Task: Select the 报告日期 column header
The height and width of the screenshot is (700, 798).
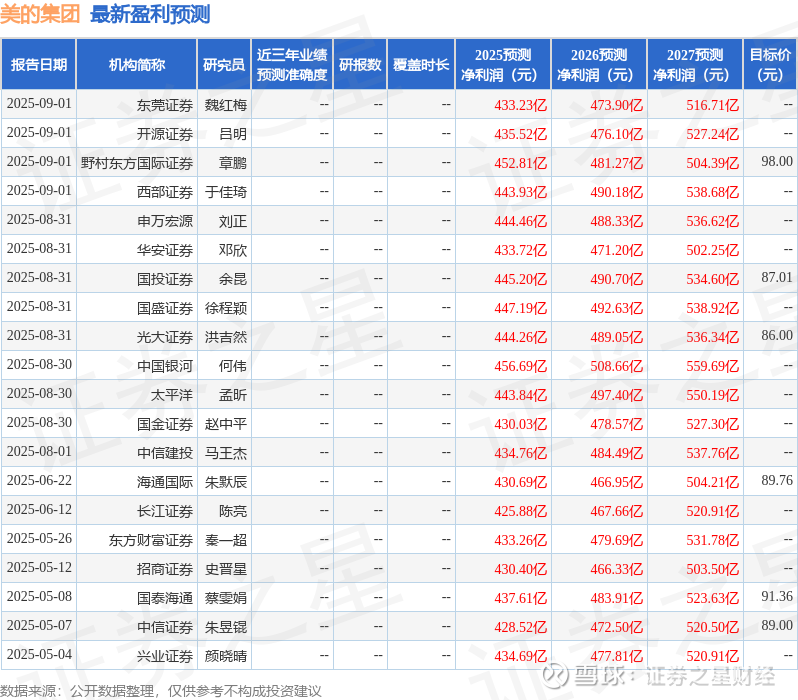Action: [x=39, y=65]
